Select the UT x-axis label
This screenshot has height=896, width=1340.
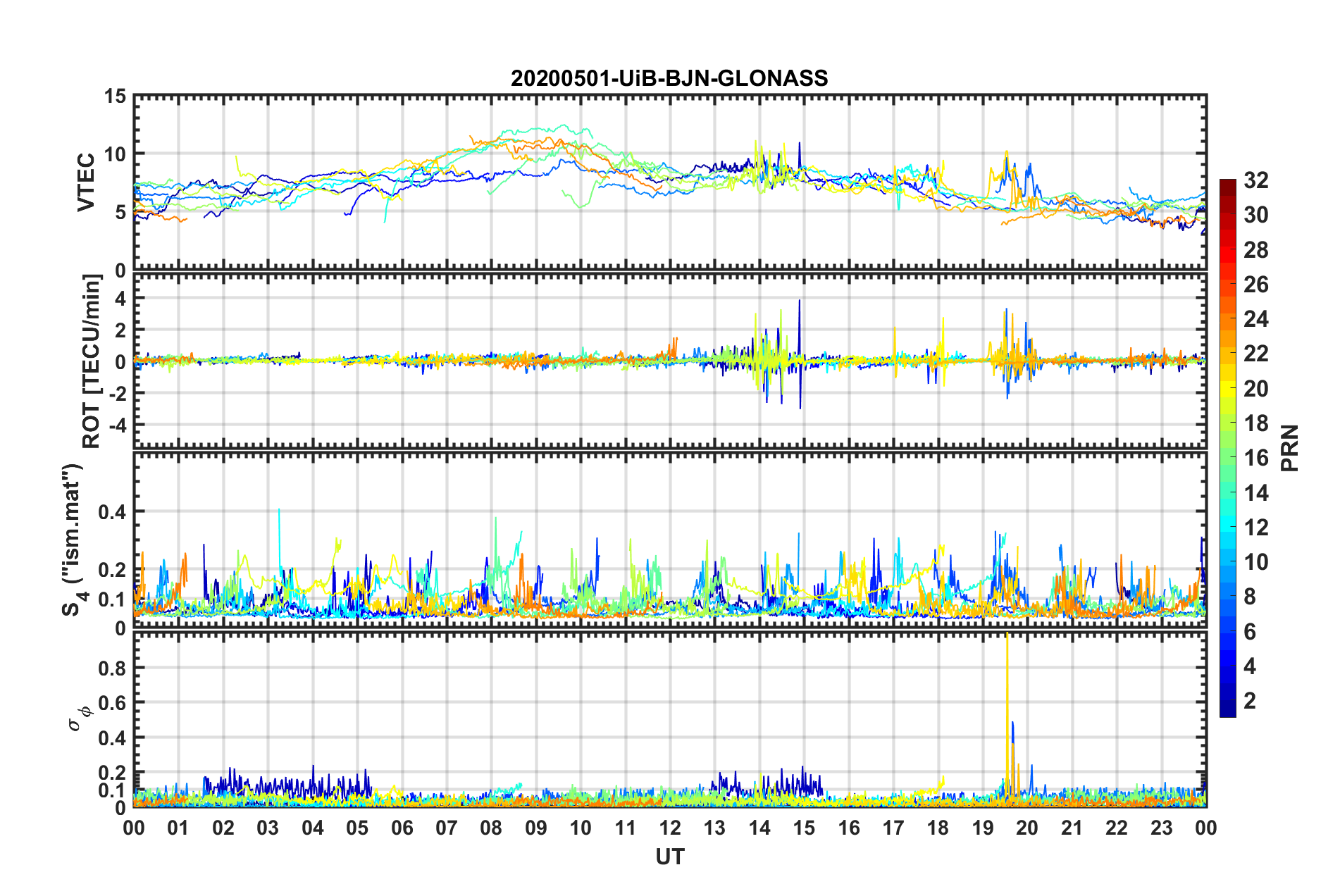click(670, 857)
